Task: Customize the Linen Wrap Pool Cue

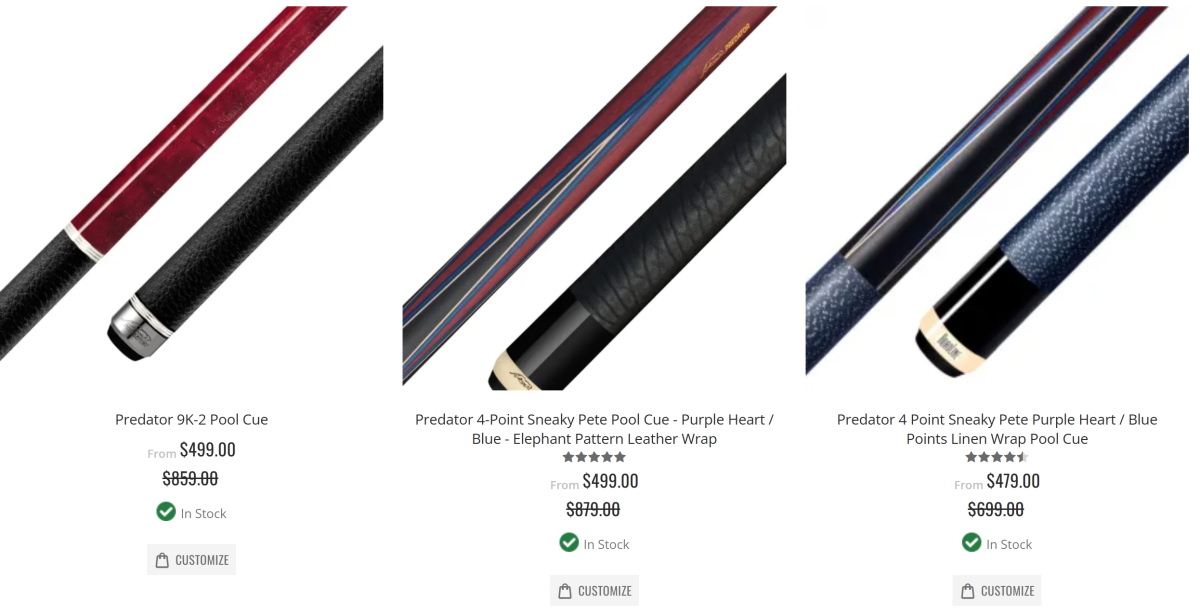Action: (997, 591)
